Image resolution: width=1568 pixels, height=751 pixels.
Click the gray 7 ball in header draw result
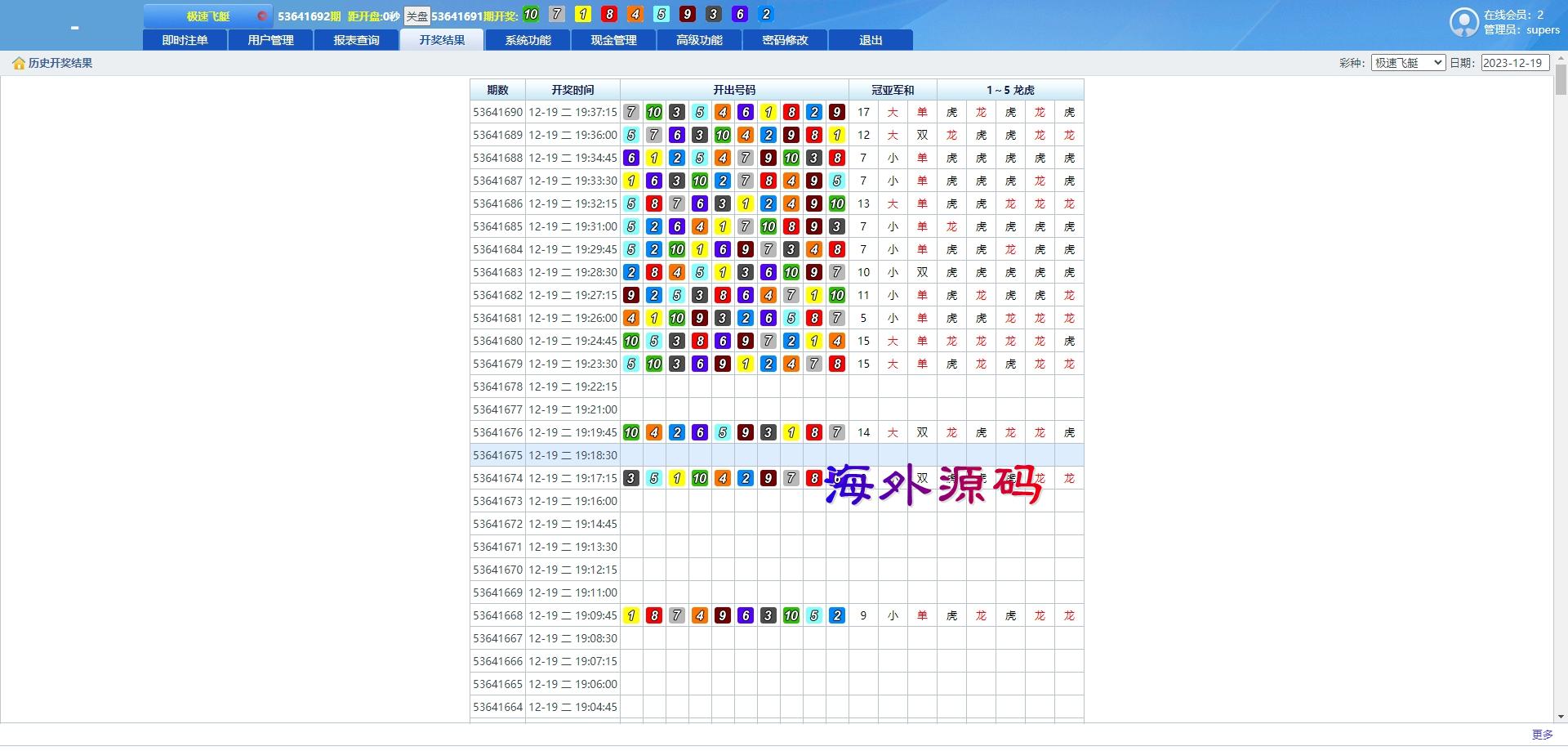pos(557,14)
